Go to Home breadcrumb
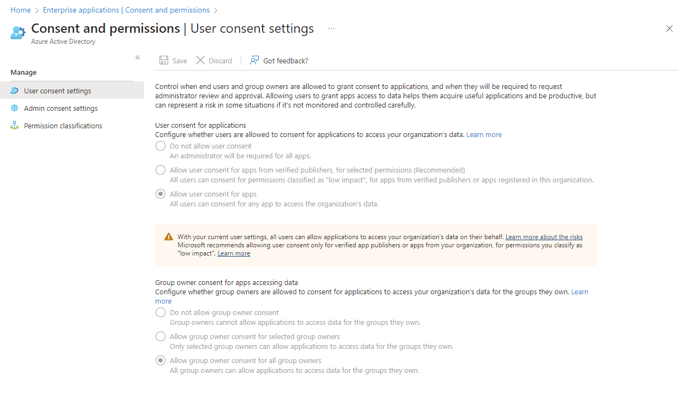Image resolution: width=688 pixels, height=398 pixels. (x=21, y=10)
